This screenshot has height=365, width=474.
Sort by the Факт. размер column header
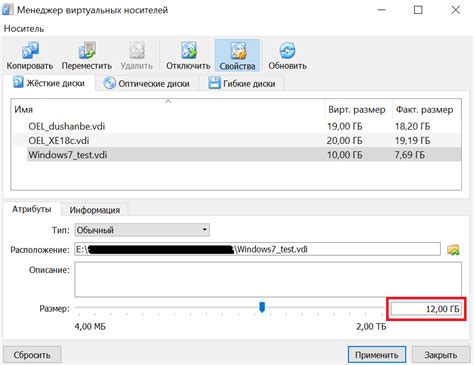(426, 110)
